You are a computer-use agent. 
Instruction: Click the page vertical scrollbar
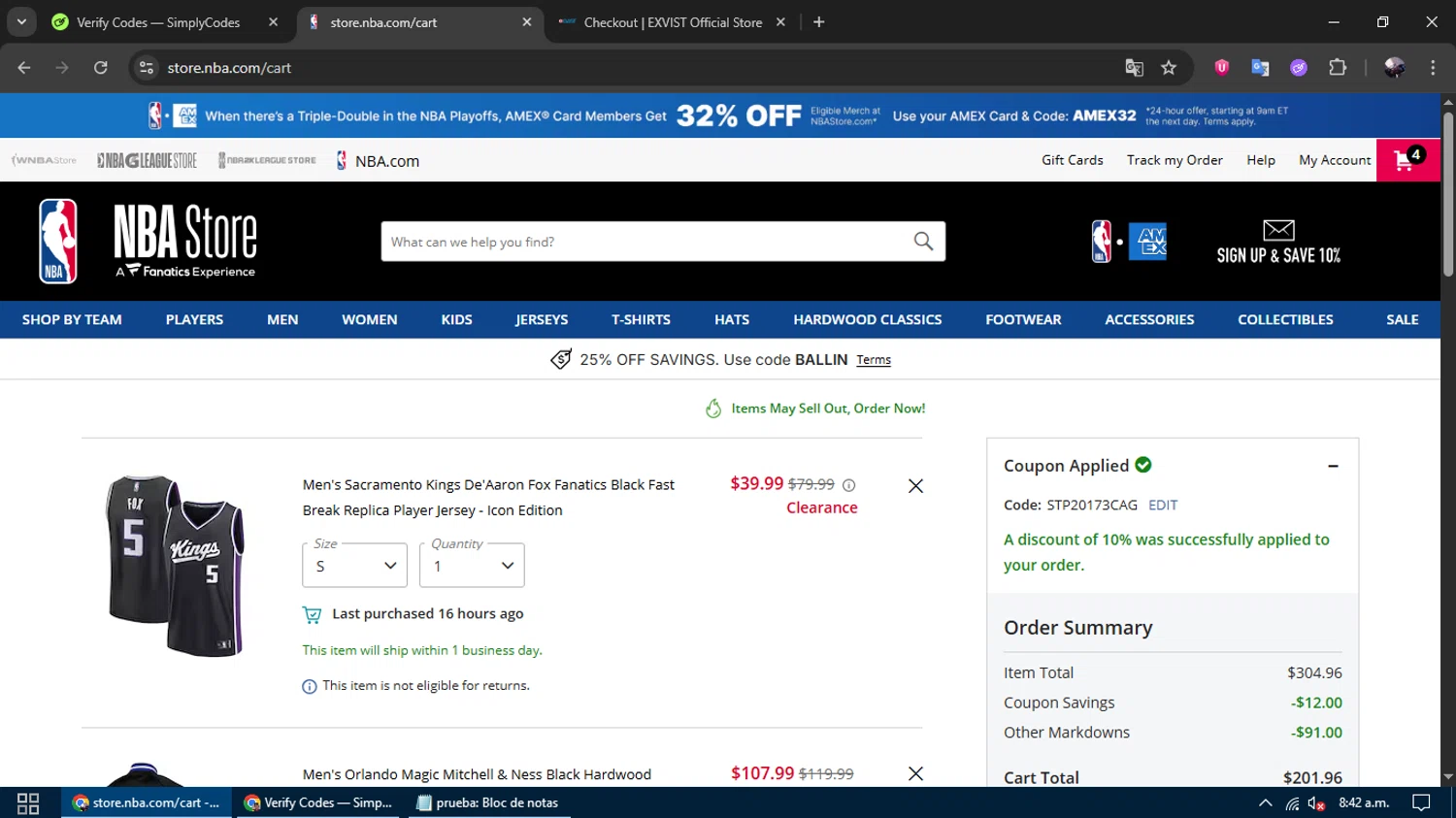[1448, 194]
